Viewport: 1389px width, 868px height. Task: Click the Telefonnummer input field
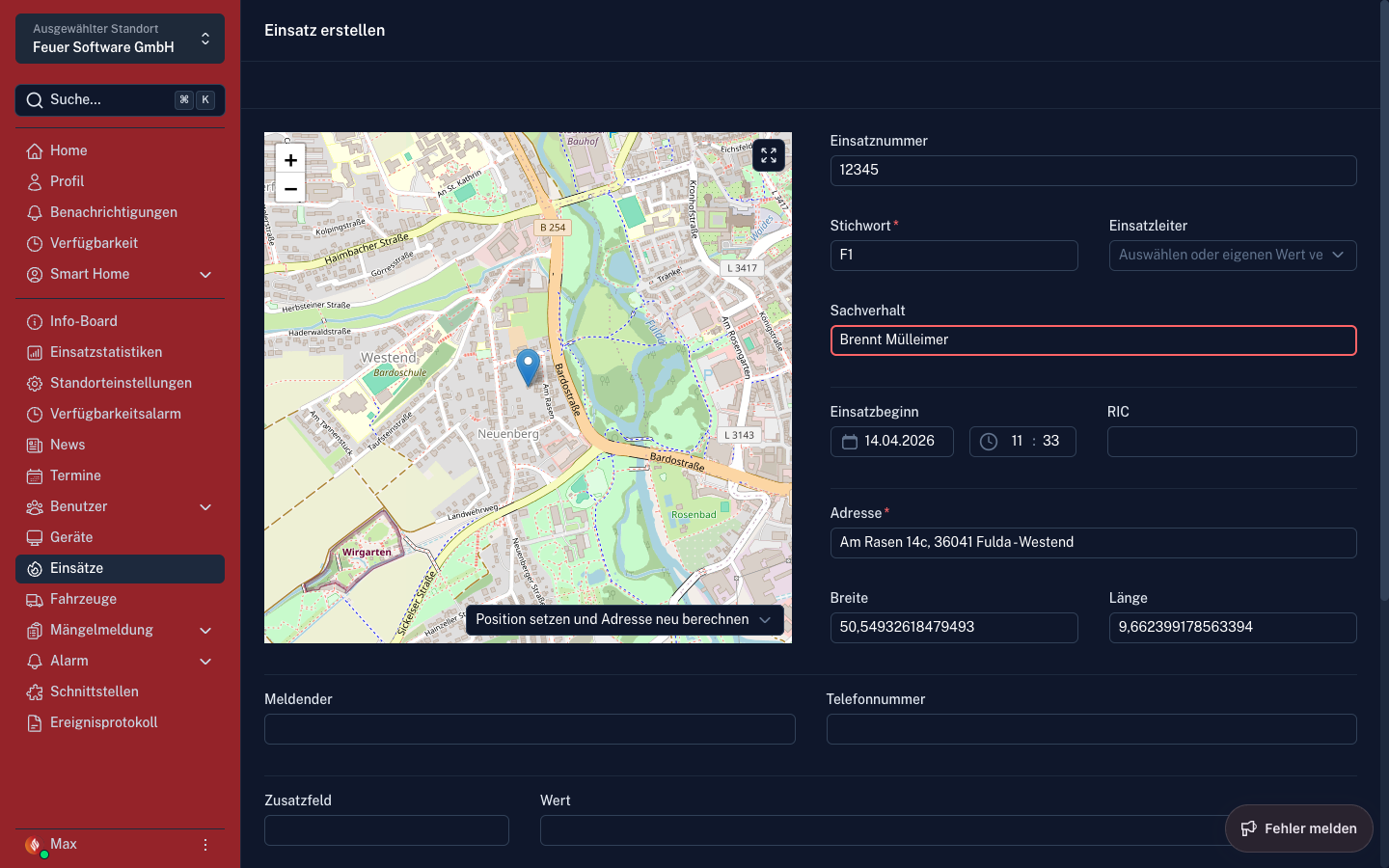coord(1092,729)
